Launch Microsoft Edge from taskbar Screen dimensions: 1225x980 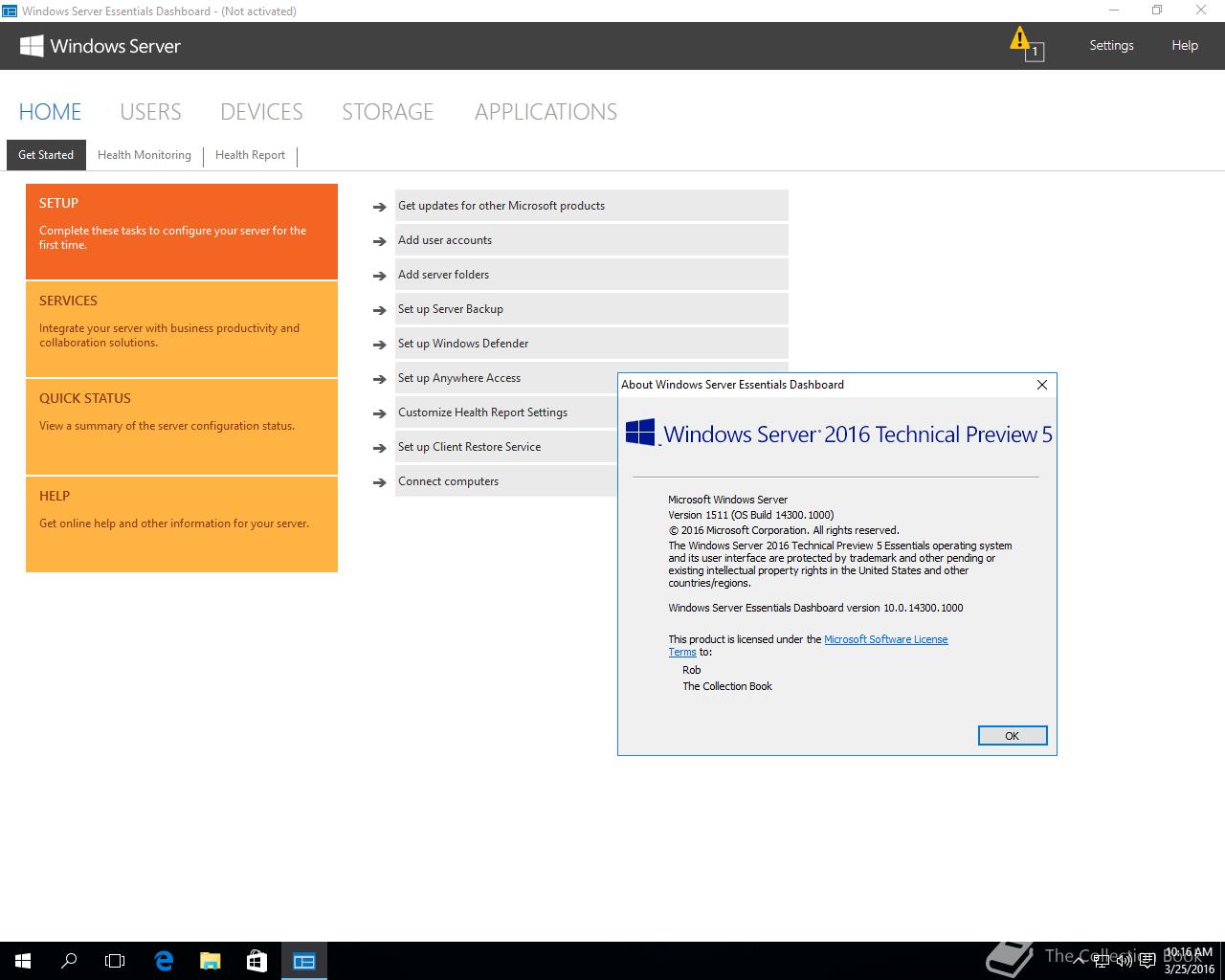pos(164,961)
